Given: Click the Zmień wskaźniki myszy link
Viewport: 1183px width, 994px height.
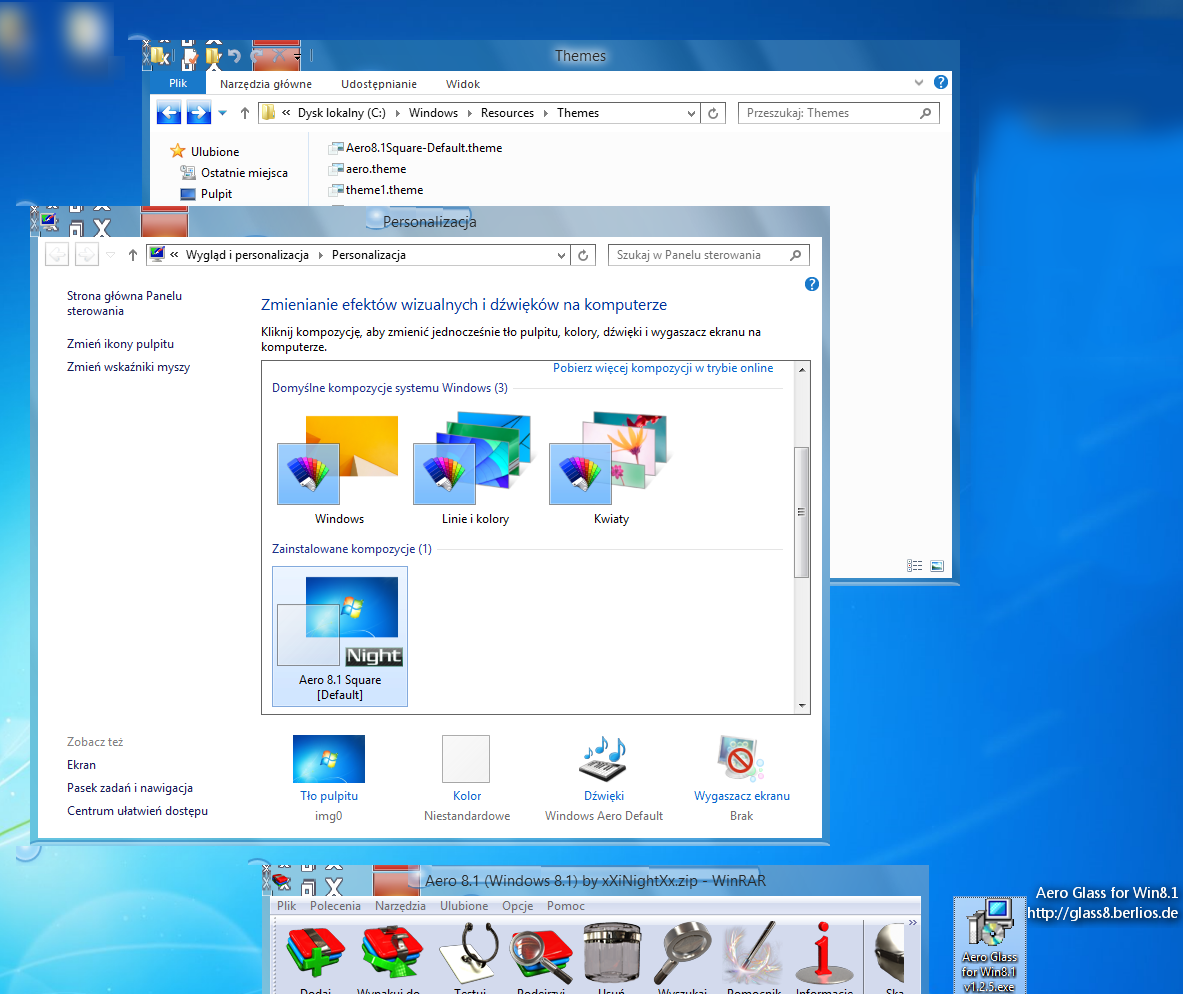Looking at the screenshot, I should [128, 367].
